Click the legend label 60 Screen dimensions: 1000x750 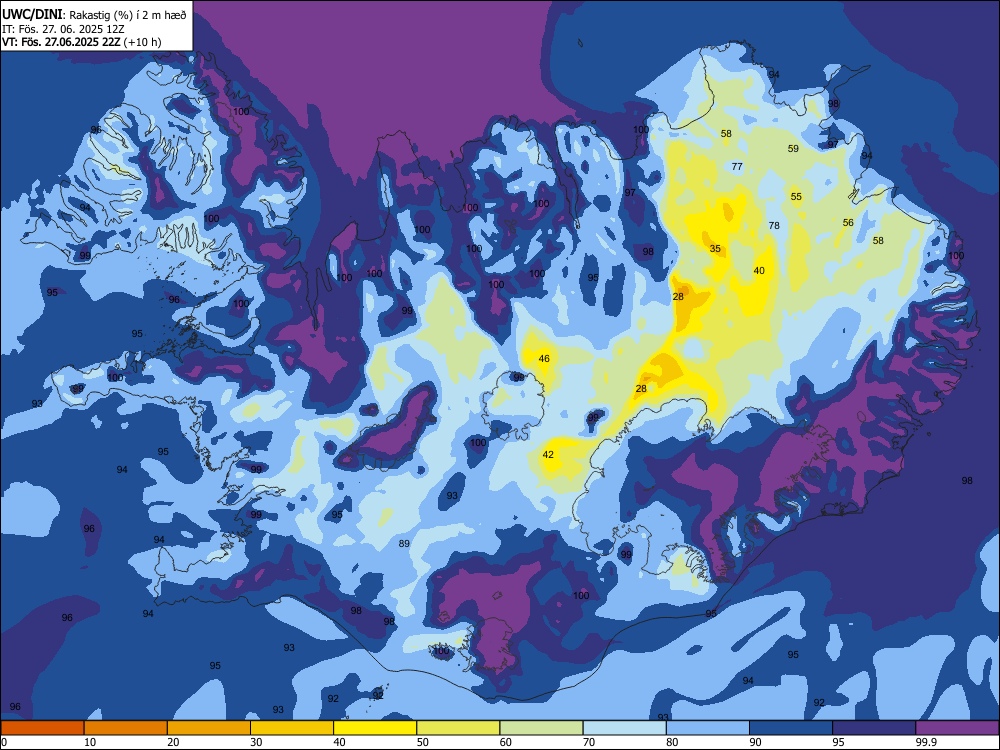click(x=506, y=742)
